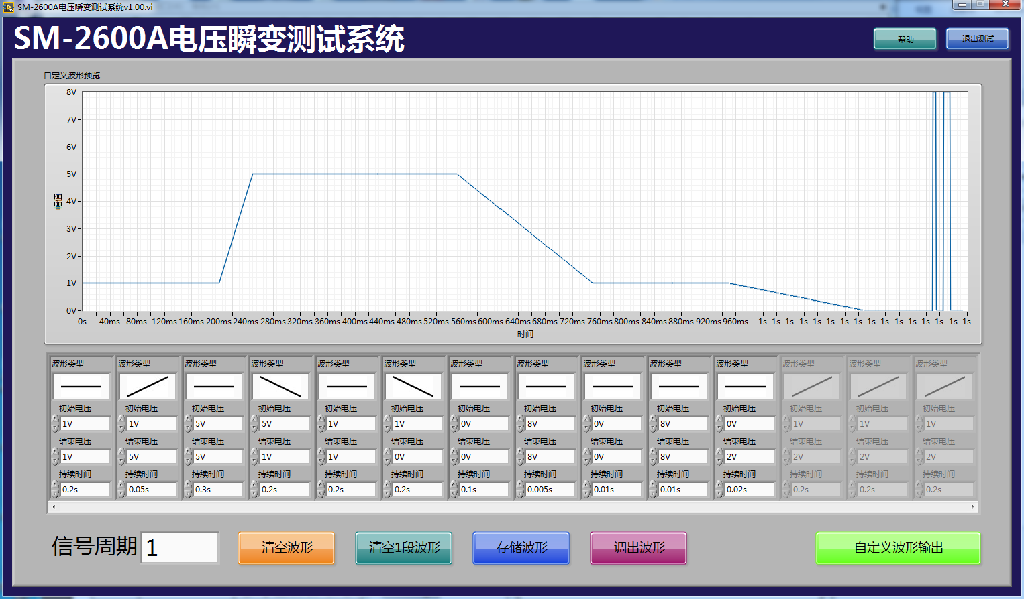The image size is (1024, 599).
Task: Click the SM-2600A电压瞬变测试系统 title text
Action: (209, 39)
